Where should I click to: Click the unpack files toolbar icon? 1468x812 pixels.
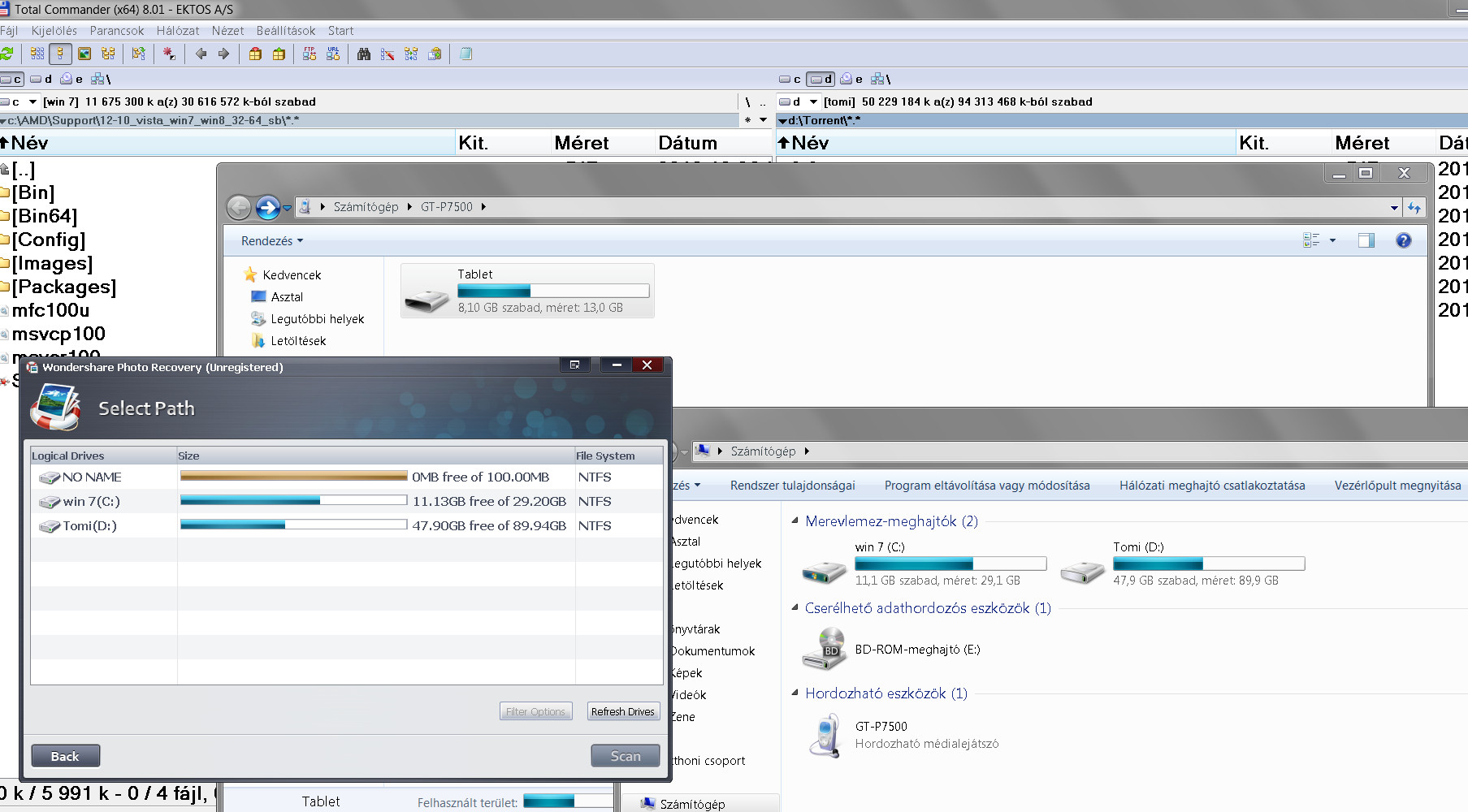(279, 54)
